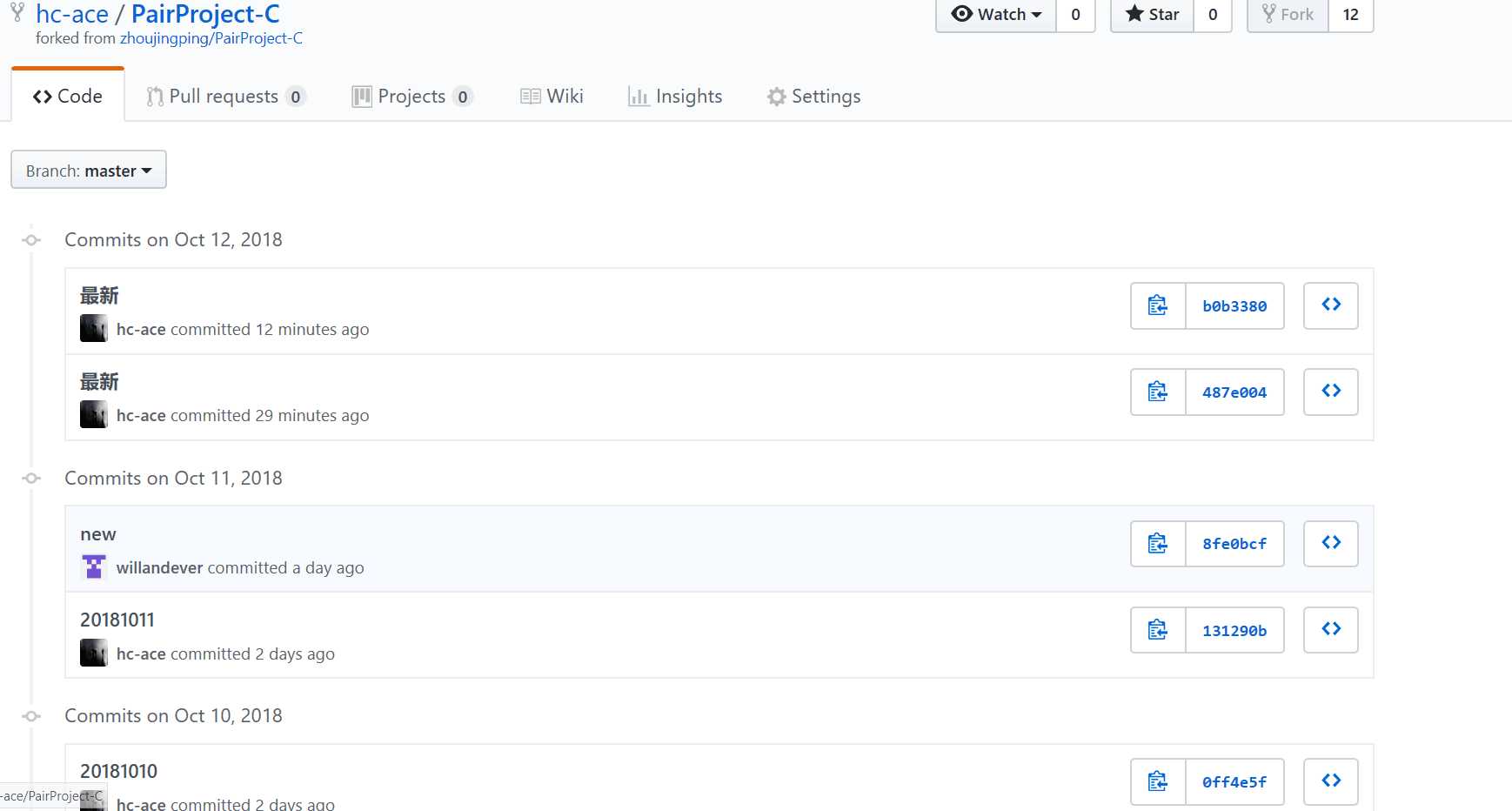Image resolution: width=1512 pixels, height=811 pixels.
Task: Click hc-ace author on 12 minutes ago commit
Action: [141, 330]
